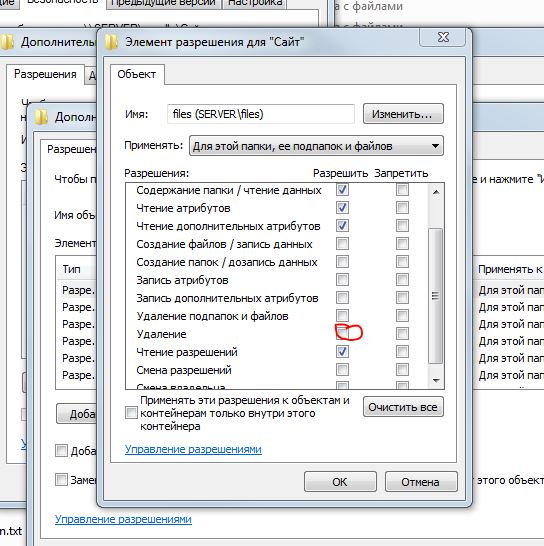
Task: Allow "Создание папок / дозапись данных"
Action: coord(342,262)
